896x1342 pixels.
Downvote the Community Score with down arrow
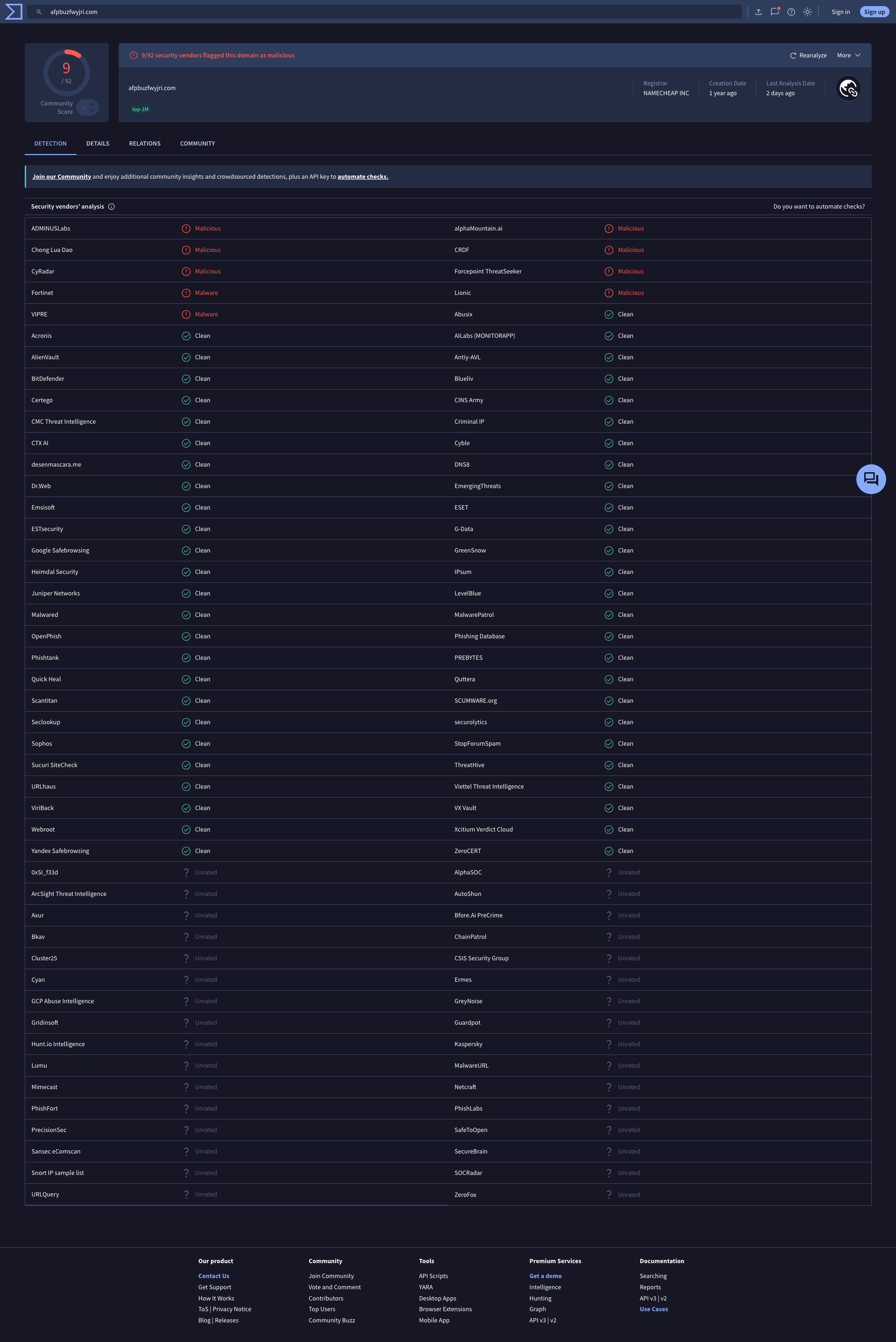tap(92, 111)
